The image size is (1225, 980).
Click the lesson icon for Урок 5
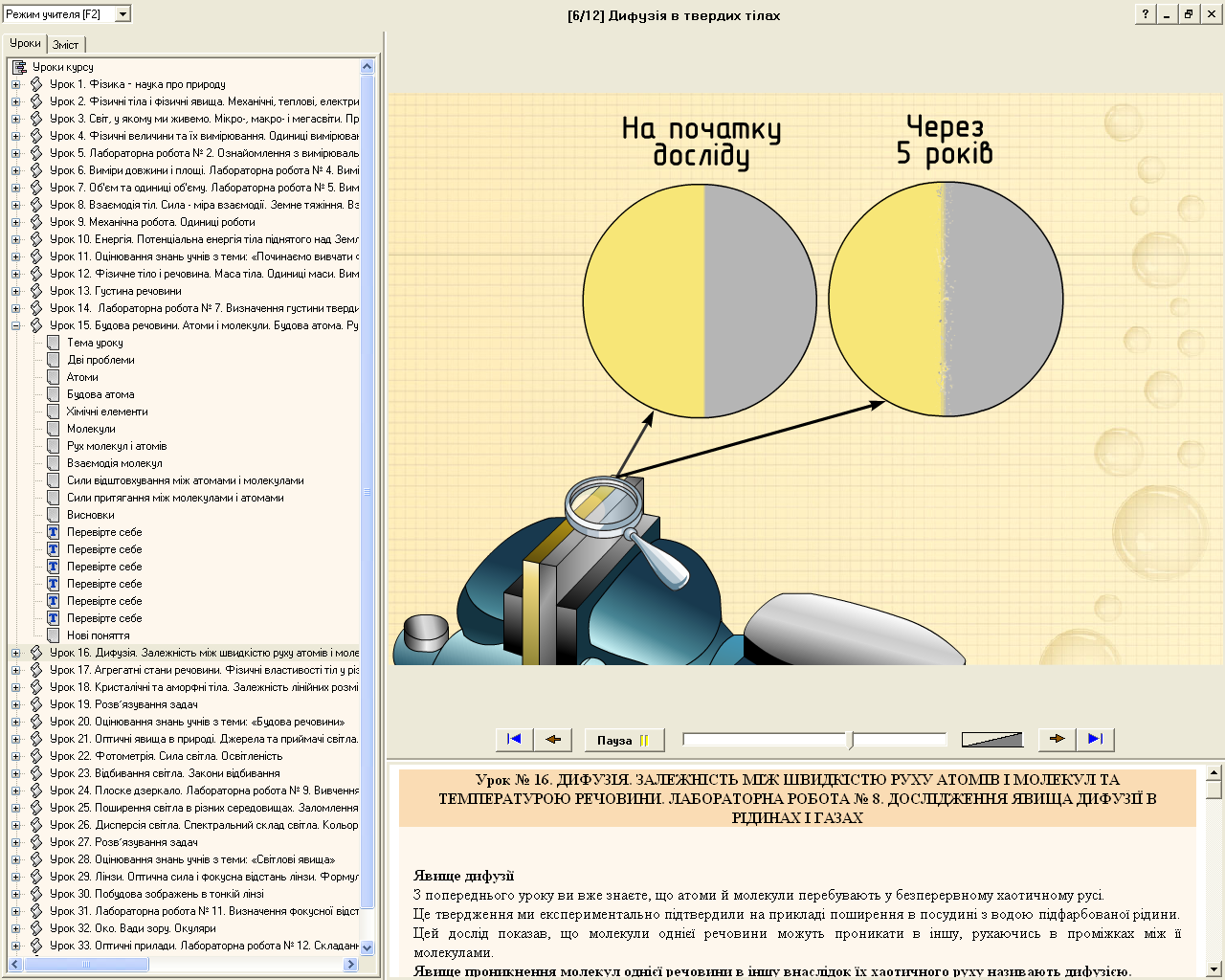pos(36,153)
